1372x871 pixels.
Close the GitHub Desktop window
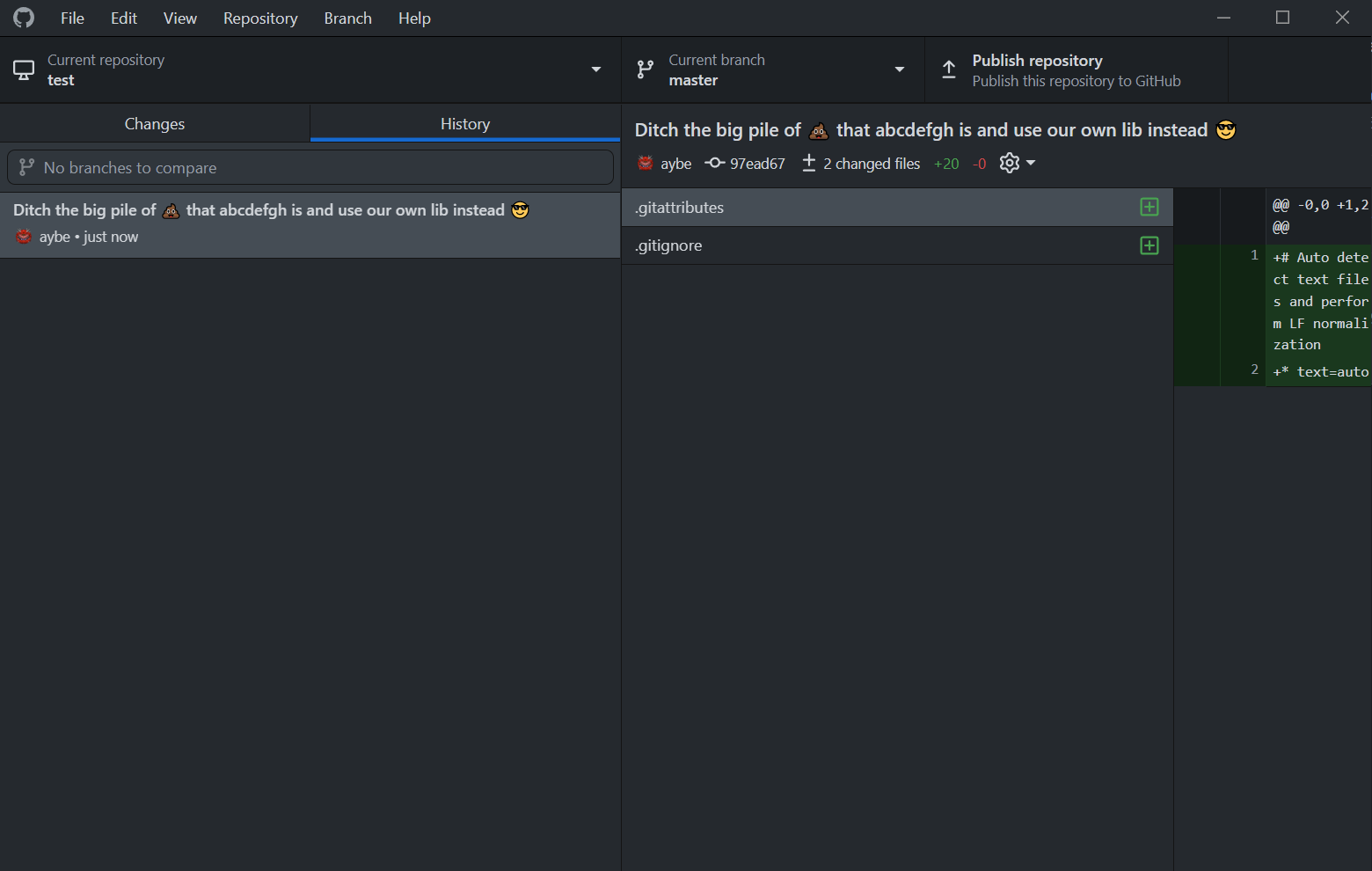click(1342, 18)
